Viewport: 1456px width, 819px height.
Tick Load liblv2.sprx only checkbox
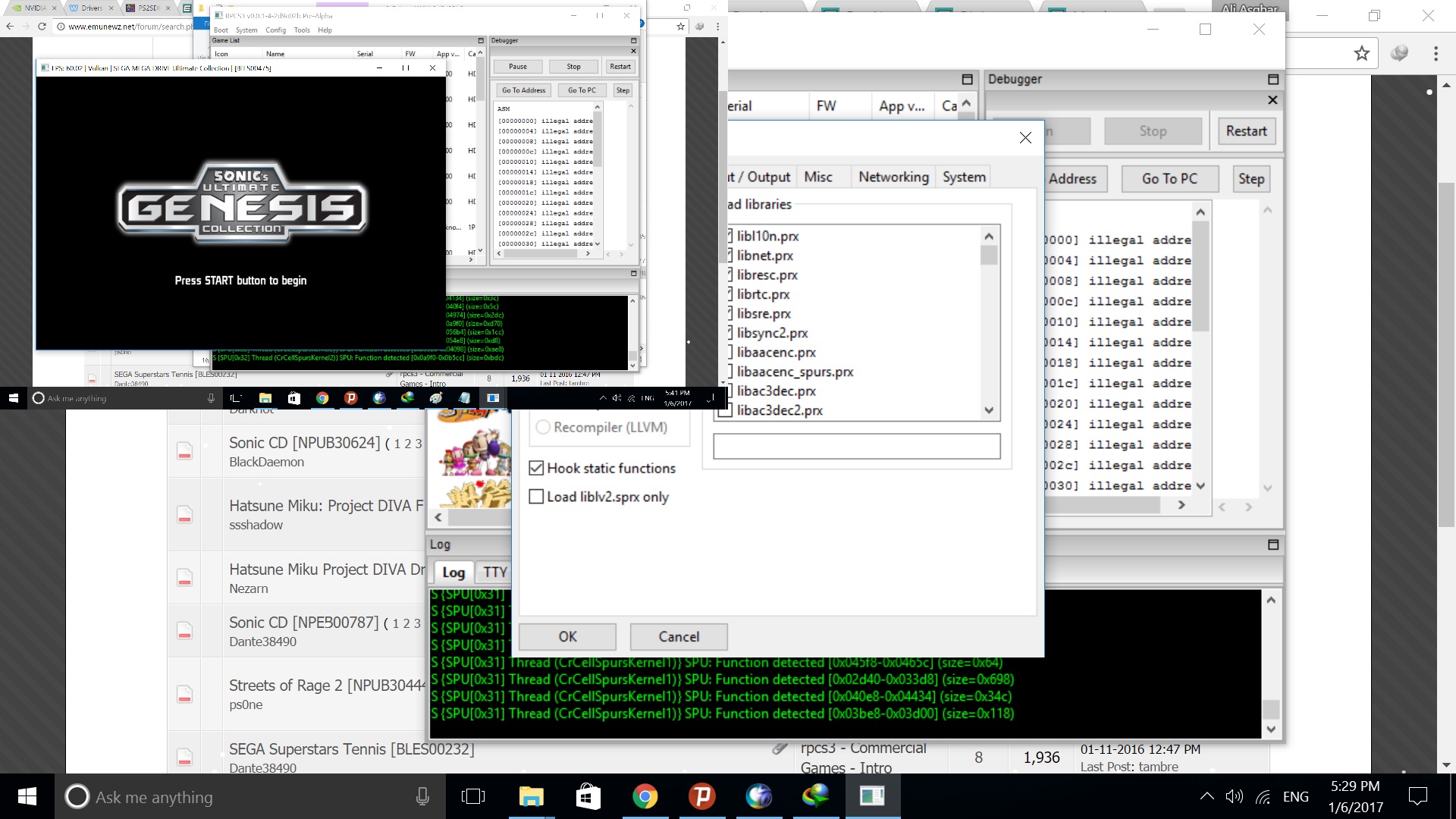536,497
